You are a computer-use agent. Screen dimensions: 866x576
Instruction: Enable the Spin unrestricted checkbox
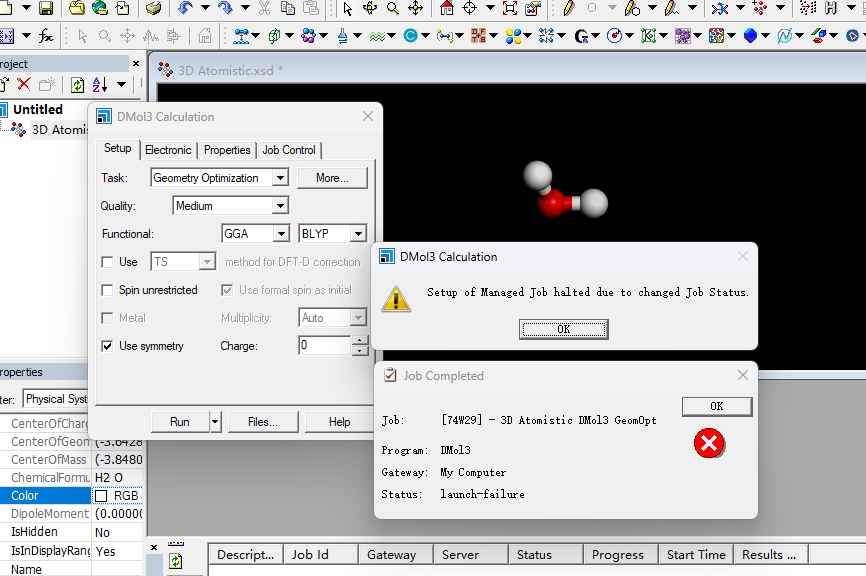click(107, 290)
